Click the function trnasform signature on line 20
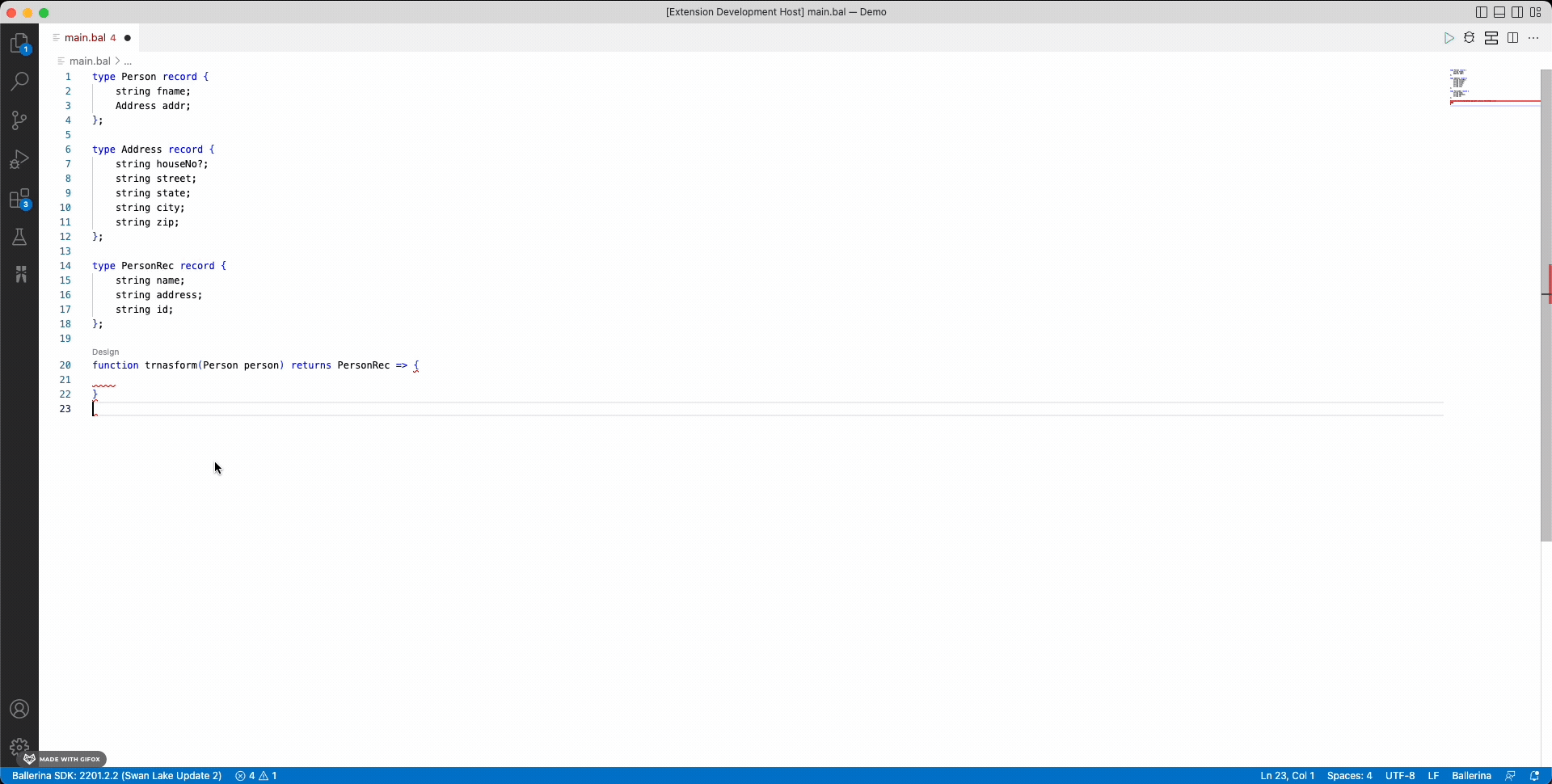Screen dimensions: 1552x784 [255, 365]
